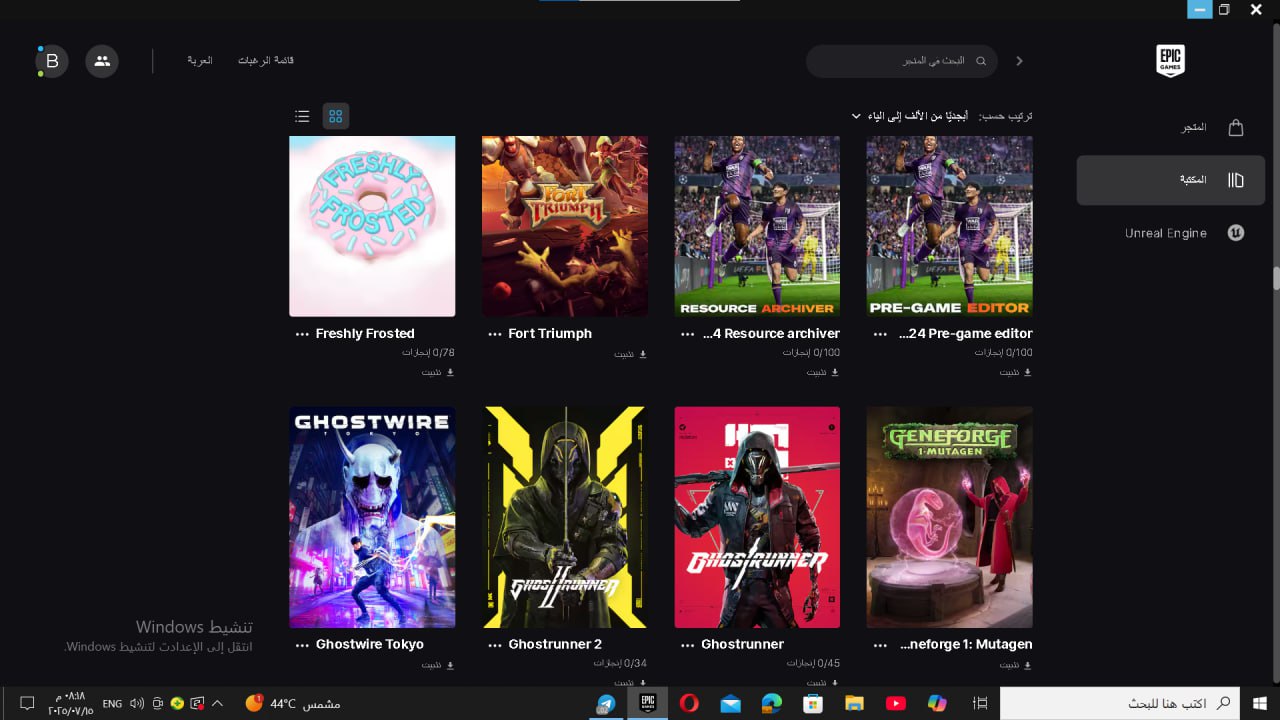Viewport: 1280px width, 720px height.
Task: Click the '...24 Pre-game editor' title text
Action: tap(966, 334)
